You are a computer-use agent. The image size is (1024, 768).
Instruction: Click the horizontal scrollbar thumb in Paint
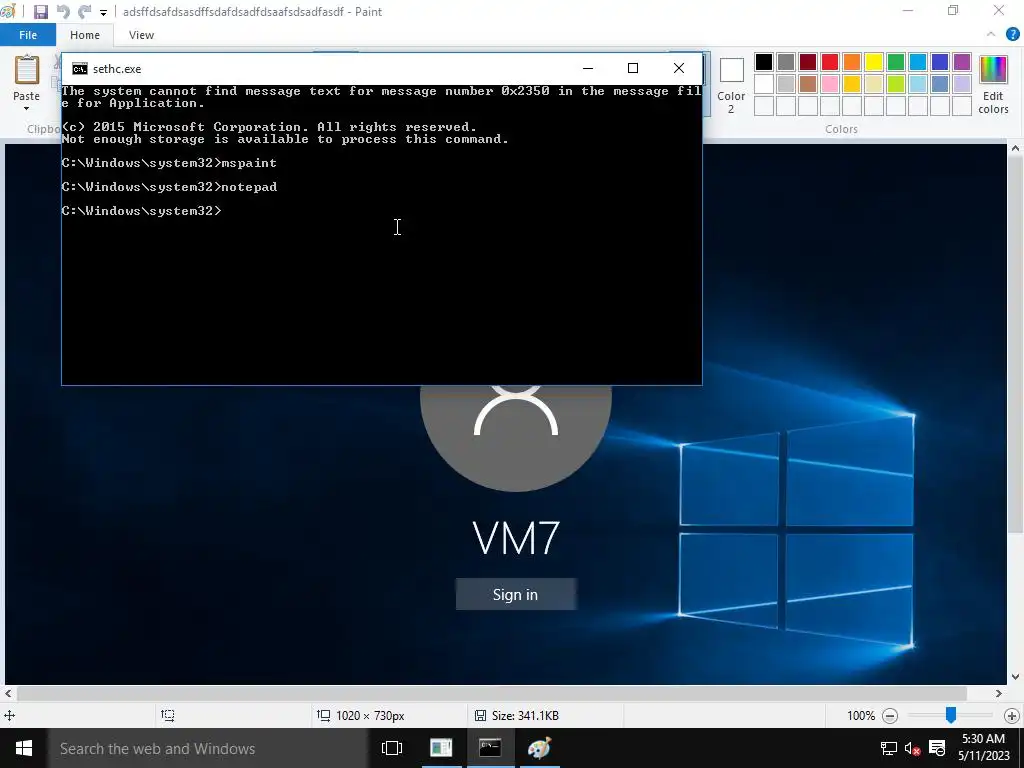pyautogui.click(x=491, y=694)
